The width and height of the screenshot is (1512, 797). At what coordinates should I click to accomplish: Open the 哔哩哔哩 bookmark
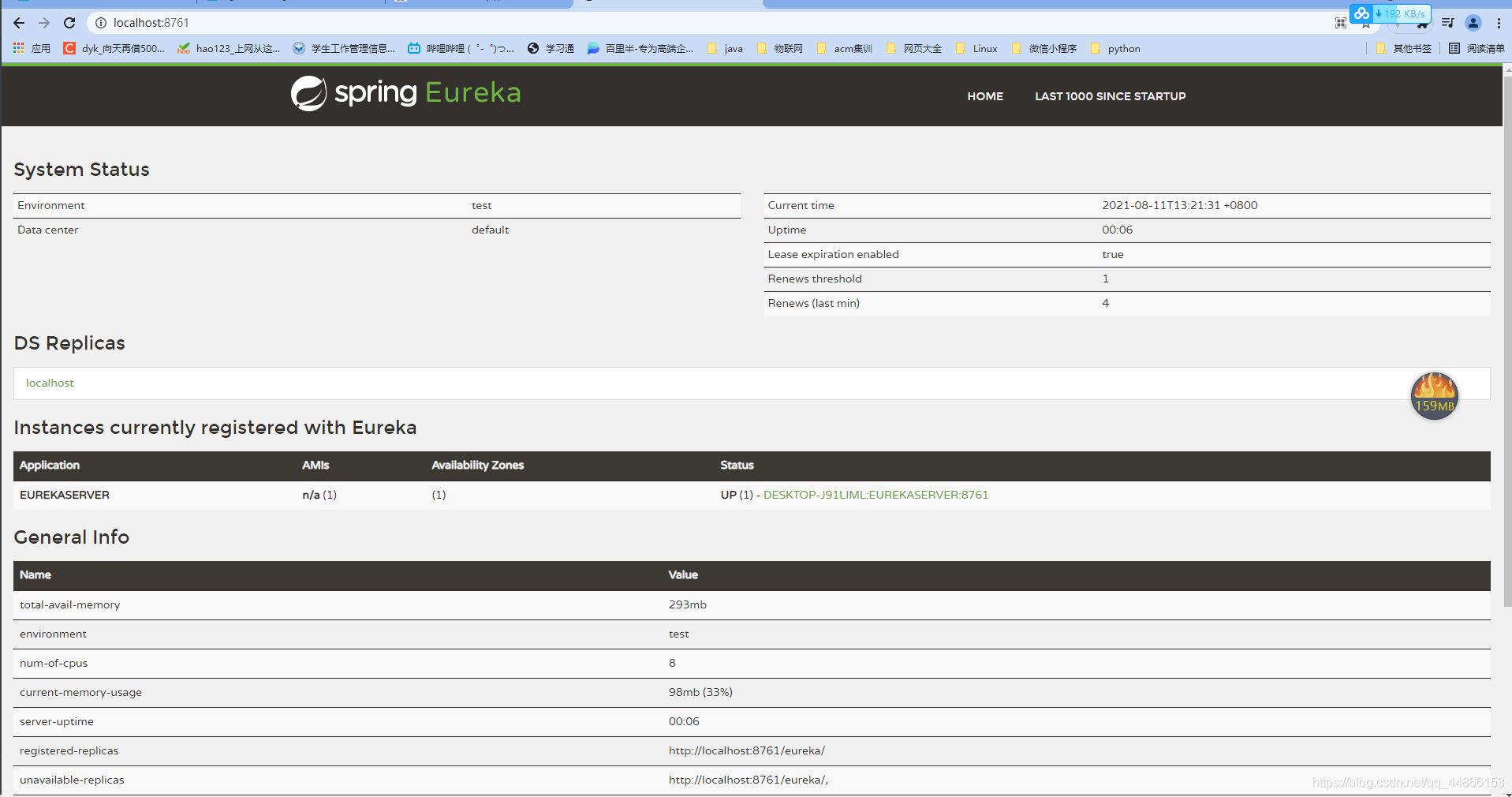(x=461, y=48)
